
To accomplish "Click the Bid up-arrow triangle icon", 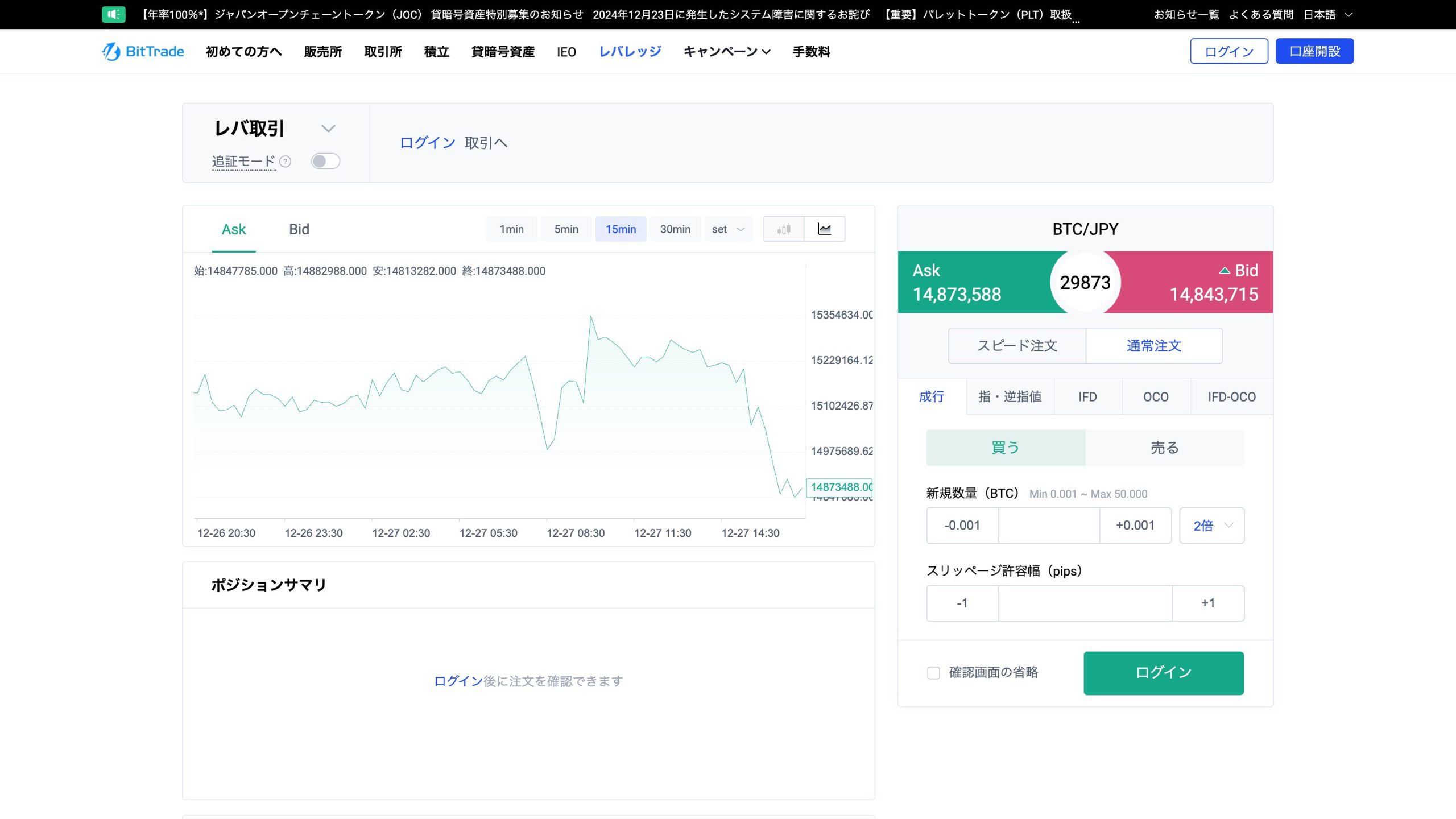I will click(x=1225, y=271).
